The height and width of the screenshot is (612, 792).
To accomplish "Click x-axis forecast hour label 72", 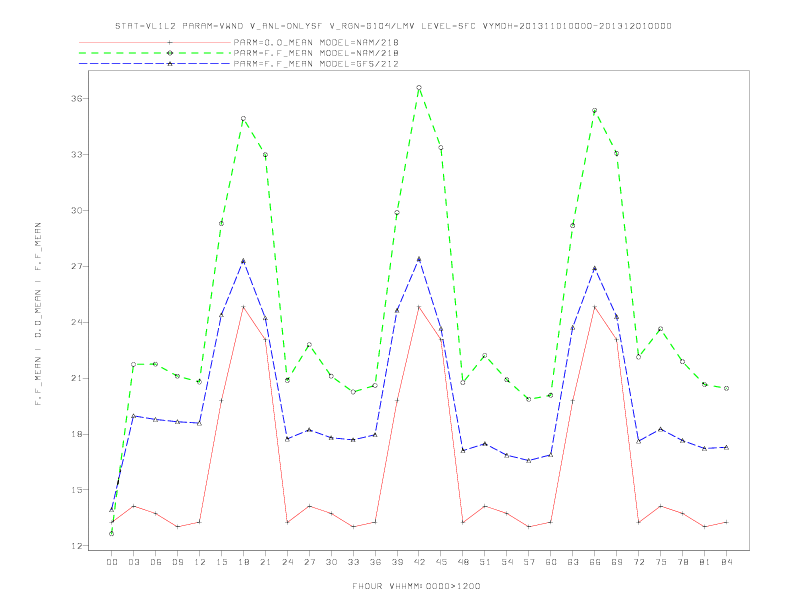I will (639, 562).
